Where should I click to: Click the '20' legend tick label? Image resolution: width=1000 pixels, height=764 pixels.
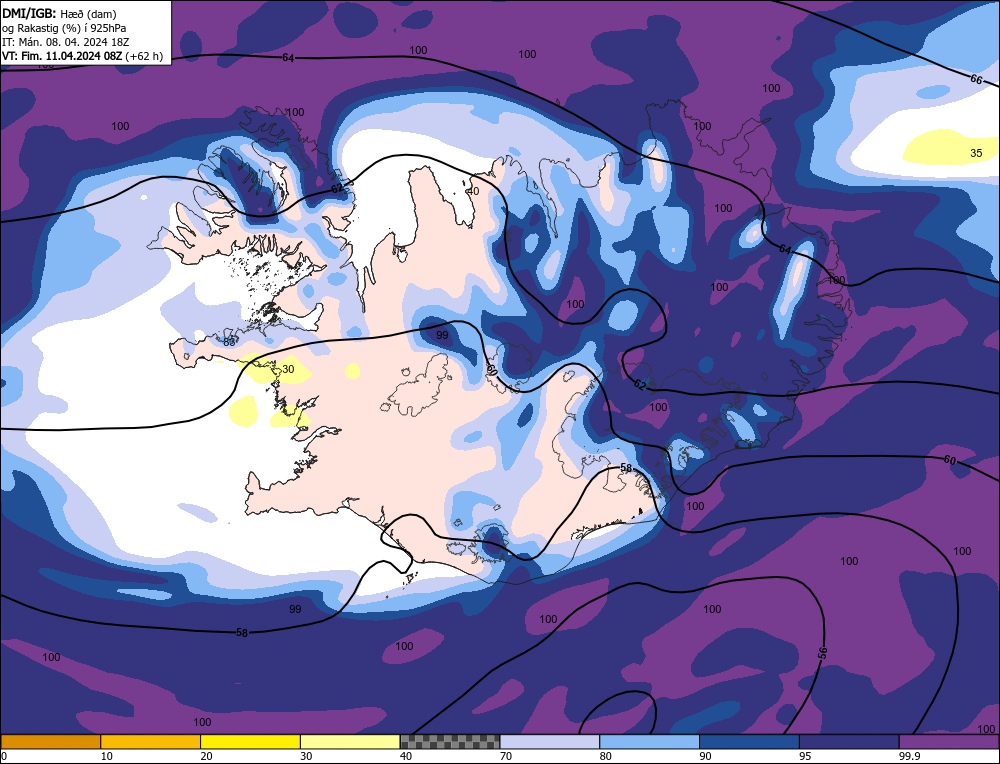click(207, 756)
